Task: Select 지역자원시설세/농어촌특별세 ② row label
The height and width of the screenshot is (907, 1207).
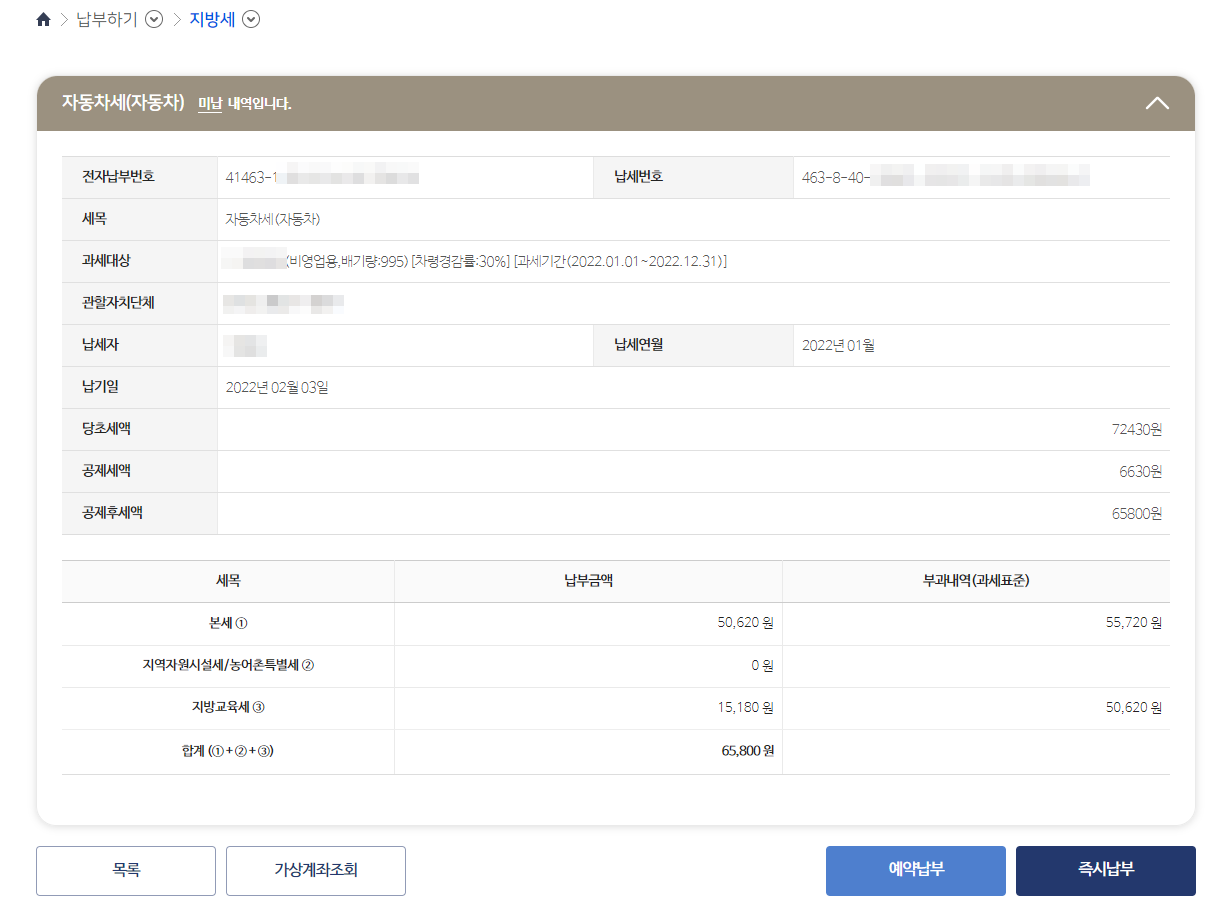Action: (x=228, y=666)
